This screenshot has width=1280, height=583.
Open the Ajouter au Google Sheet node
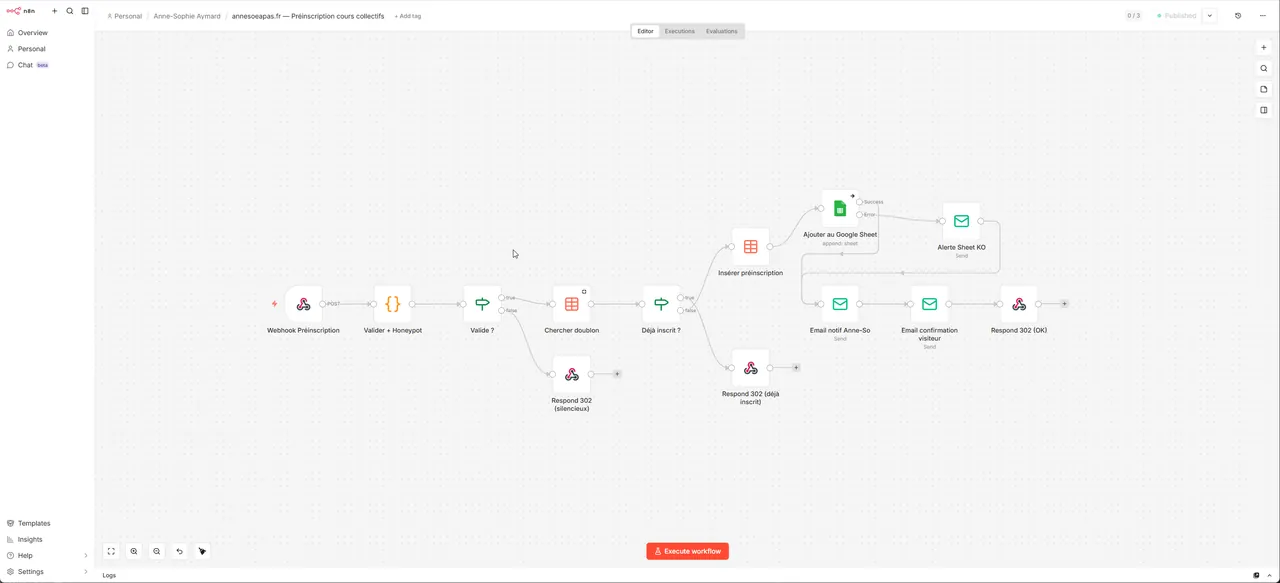(840, 208)
